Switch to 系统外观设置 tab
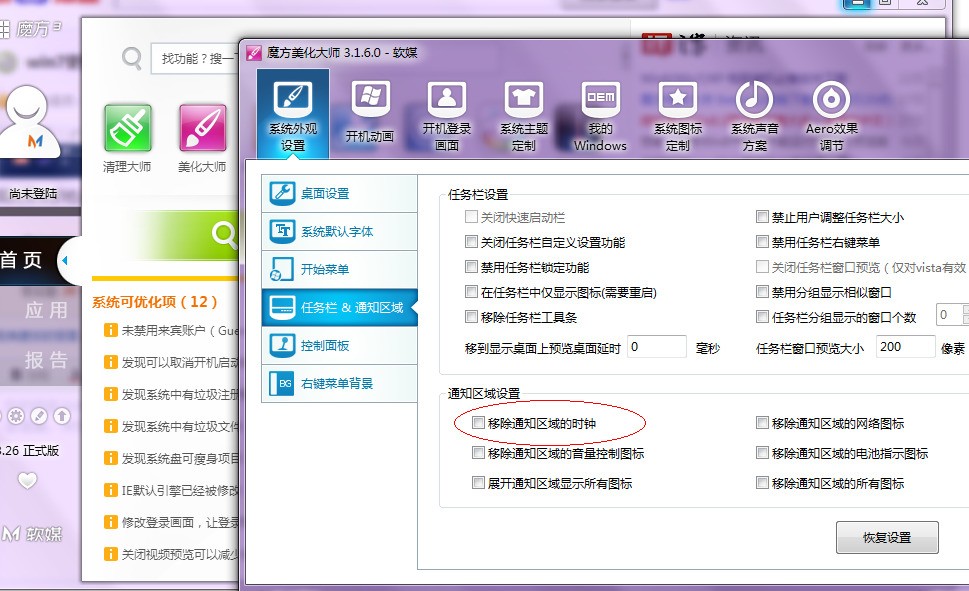Viewport: 969px width, 591px height. coord(291,113)
